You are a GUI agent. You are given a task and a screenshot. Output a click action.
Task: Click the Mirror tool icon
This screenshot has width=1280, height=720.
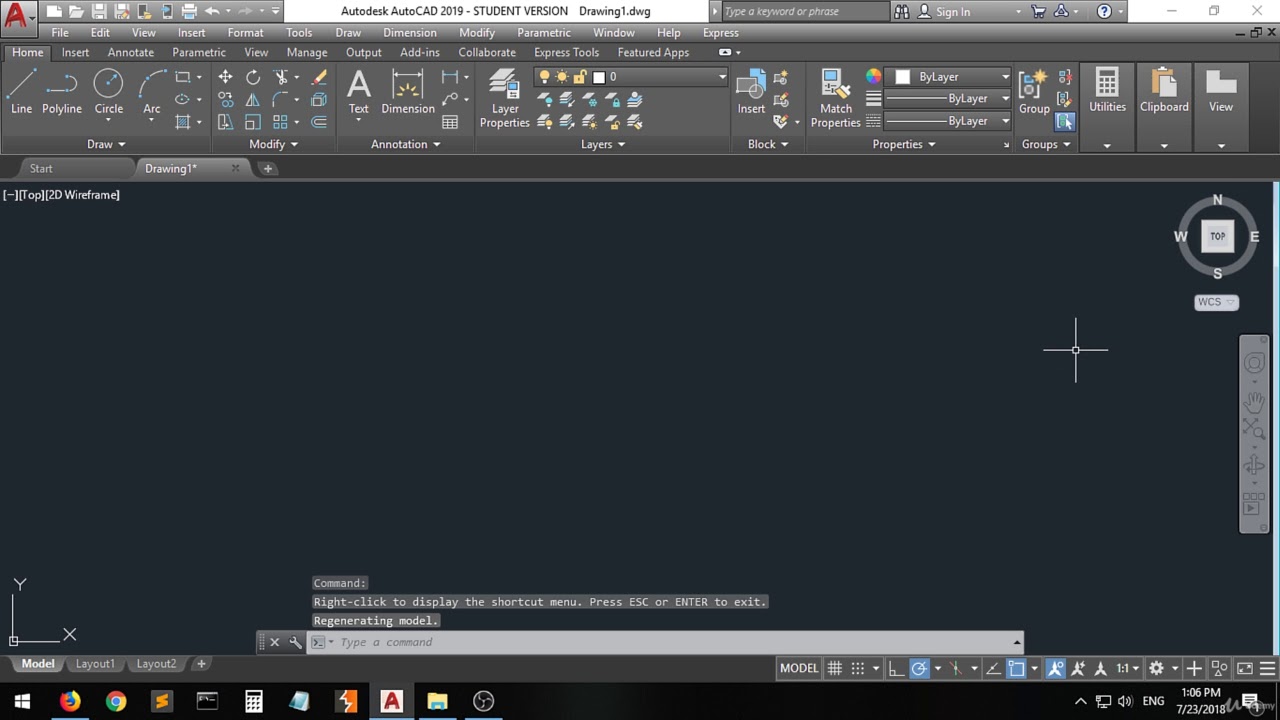pos(253,100)
